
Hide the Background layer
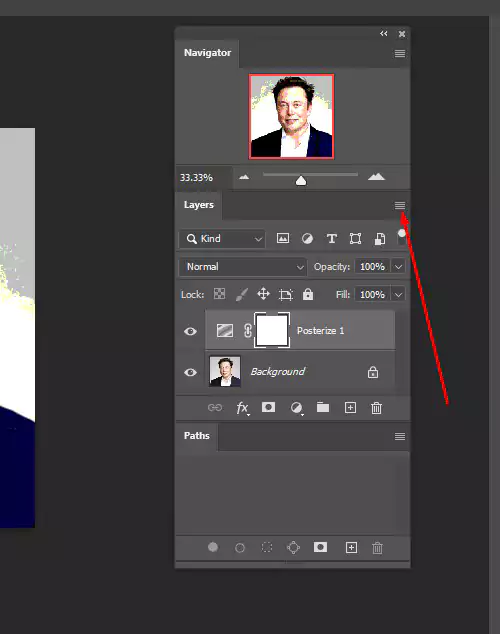190,372
